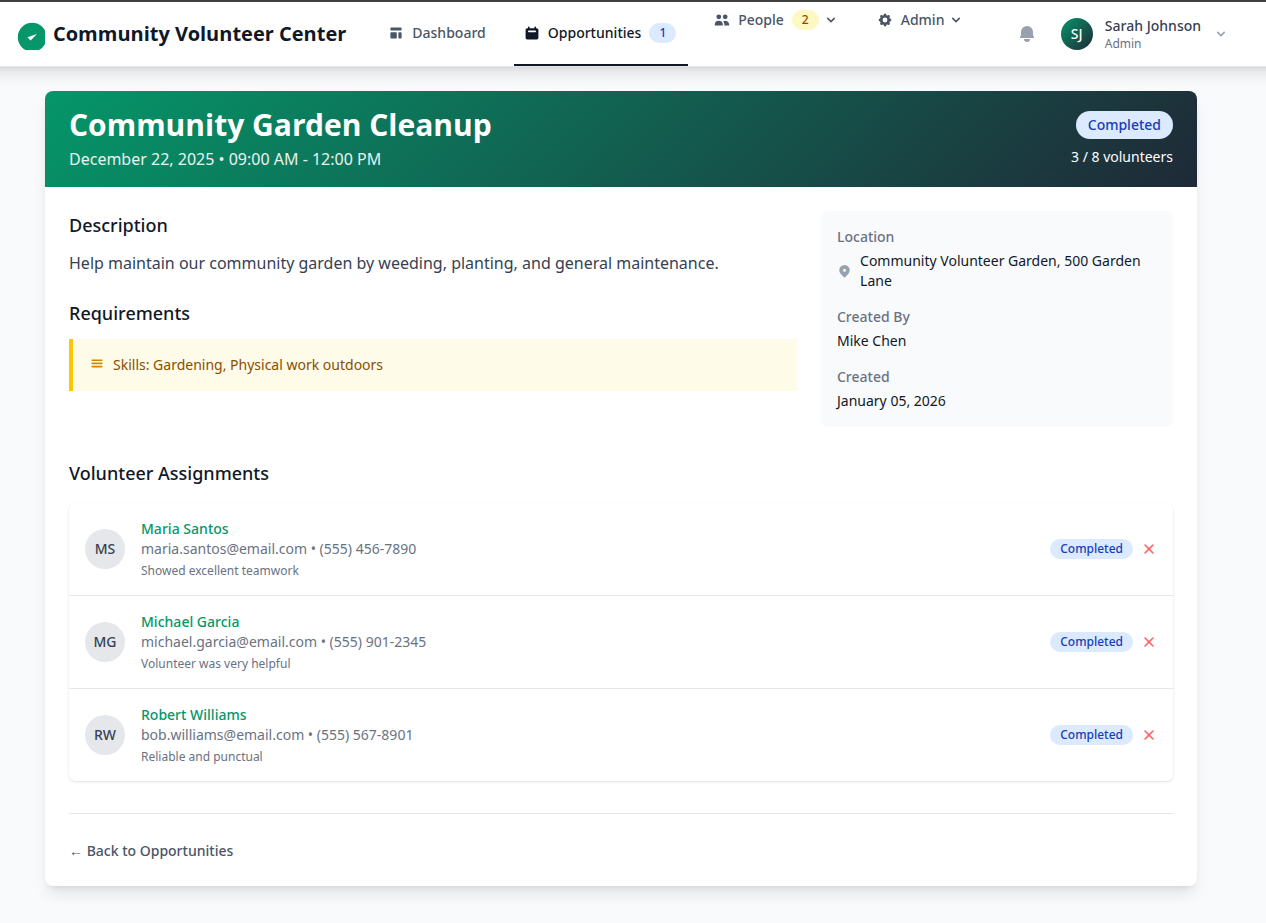Open the notifications bell

click(x=1027, y=34)
